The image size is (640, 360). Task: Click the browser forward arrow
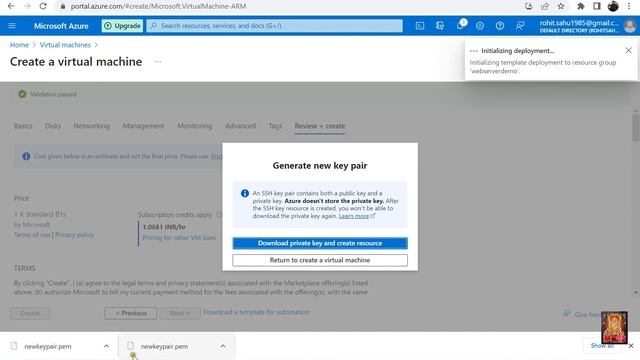(x=27, y=6)
